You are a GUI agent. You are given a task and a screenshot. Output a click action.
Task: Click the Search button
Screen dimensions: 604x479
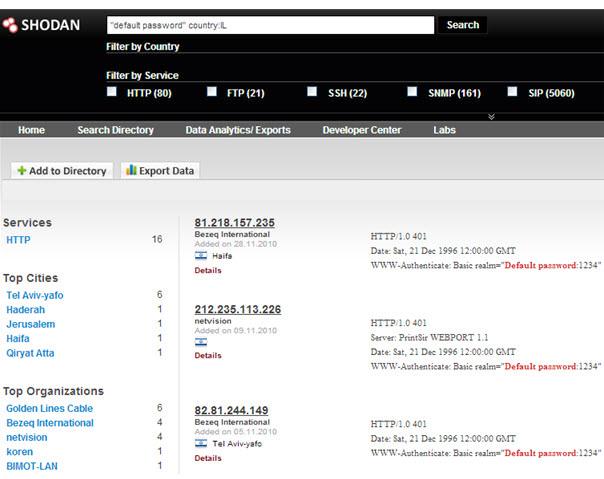pyautogui.click(x=463, y=25)
